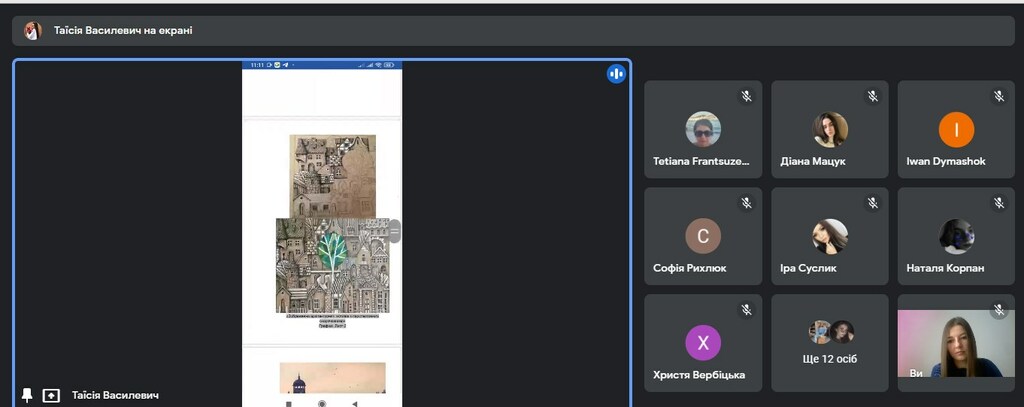1024x407 pixels.
Task: Click Іра Суслик's profile avatar
Action: pyautogui.click(x=829, y=236)
